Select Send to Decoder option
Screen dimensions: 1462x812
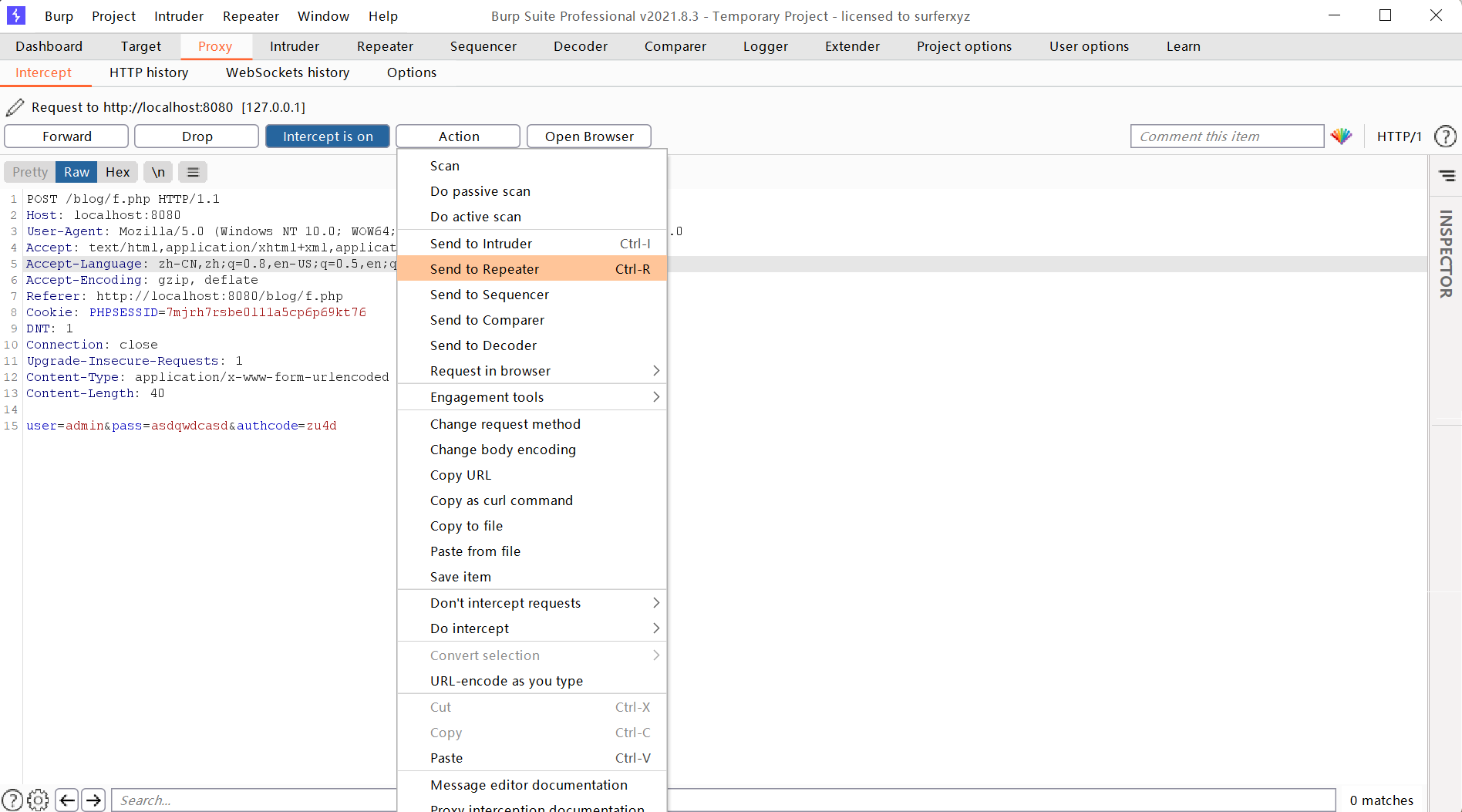[x=532, y=345]
